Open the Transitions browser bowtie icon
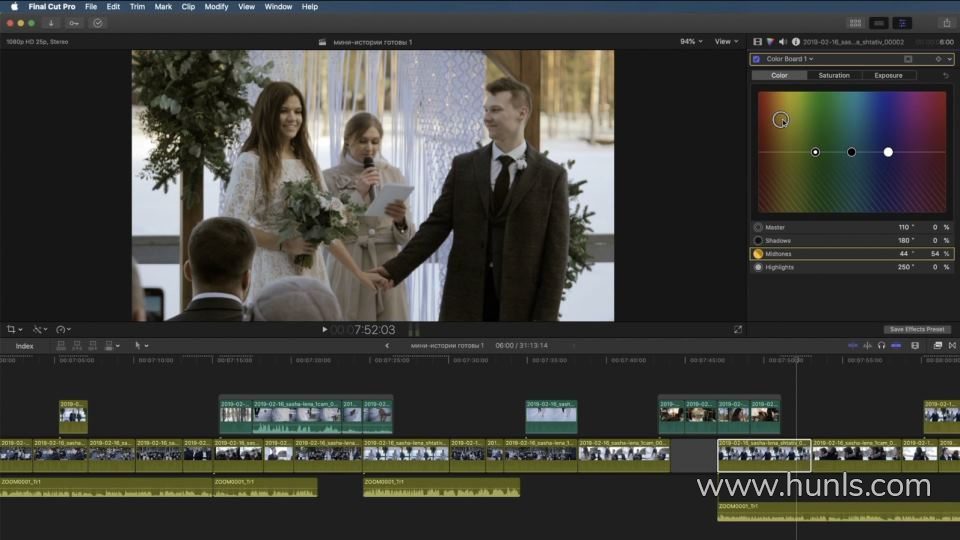 pos(952,346)
